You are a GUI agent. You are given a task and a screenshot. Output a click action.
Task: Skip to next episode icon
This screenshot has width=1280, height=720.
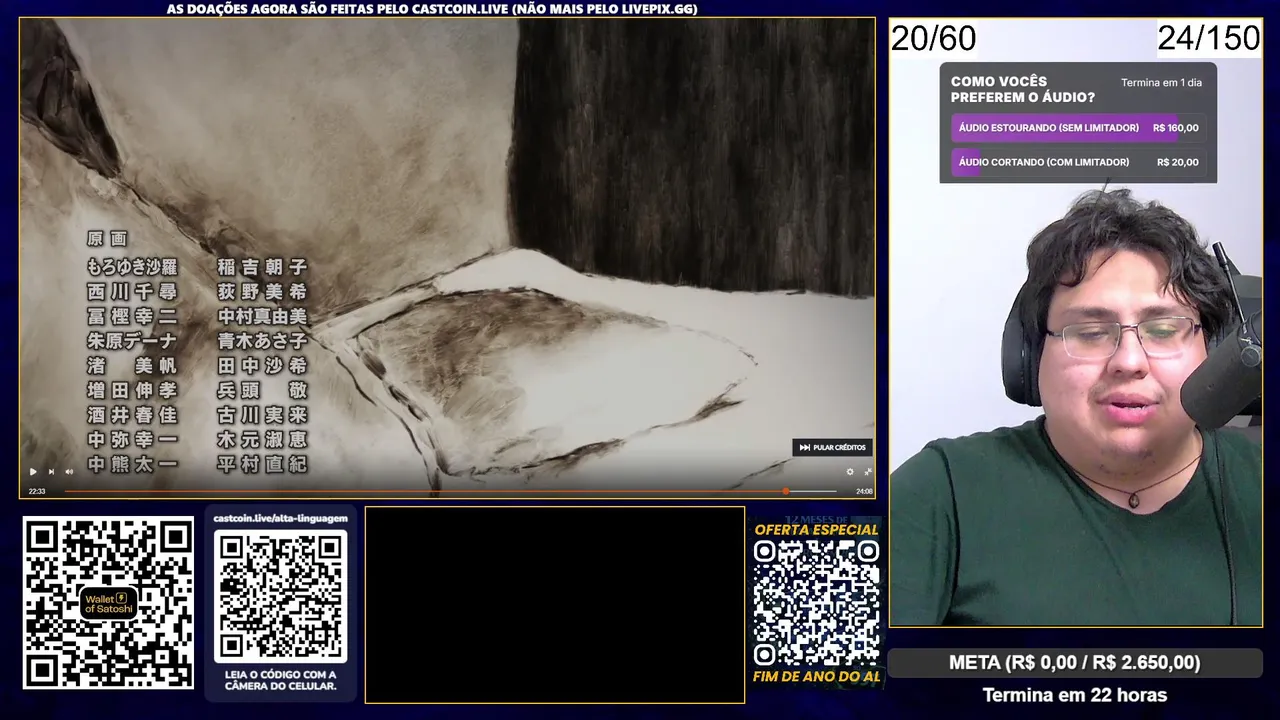click(x=51, y=472)
